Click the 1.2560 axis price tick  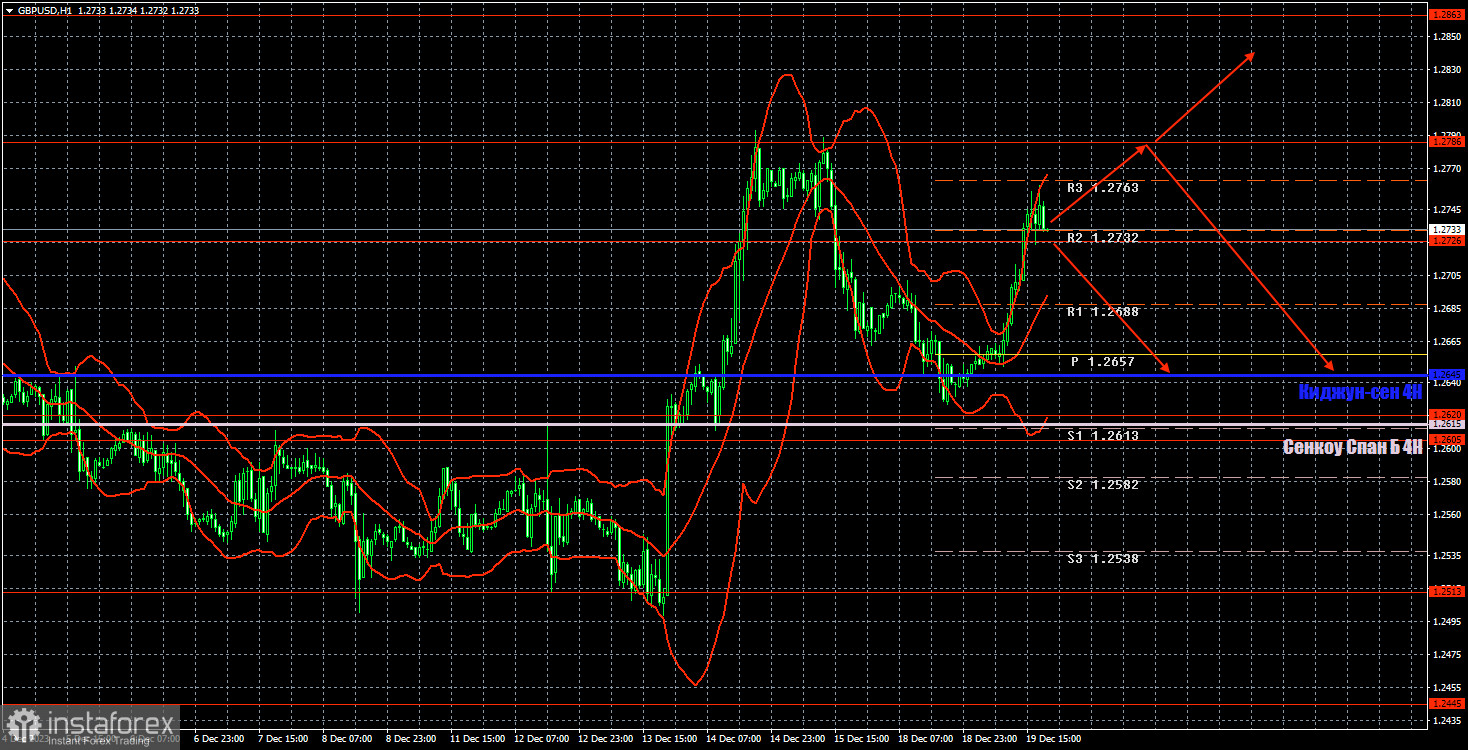pos(1447,514)
